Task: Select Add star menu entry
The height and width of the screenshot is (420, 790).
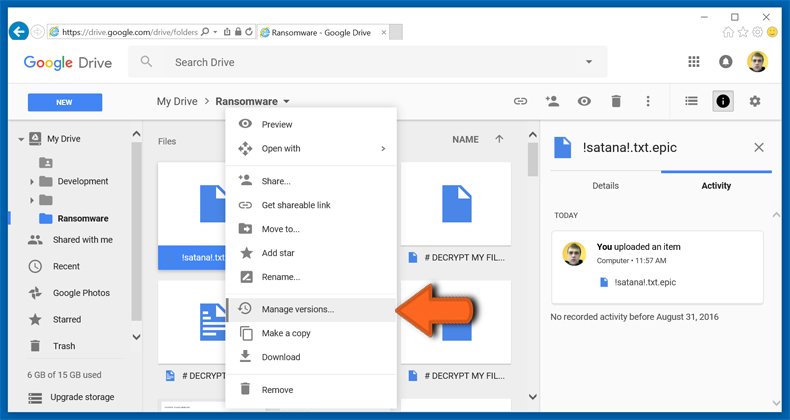Action: pos(311,253)
